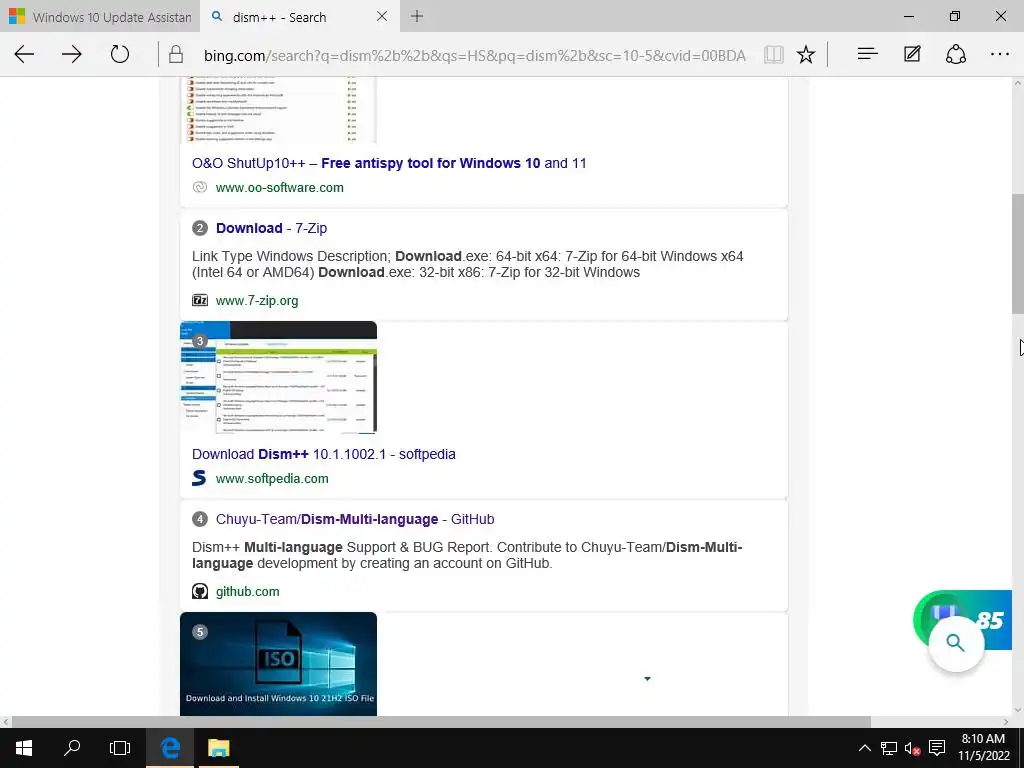Edit the bing.com address bar
The width and height of the screenshot is (1024, 768).
(474, 56)
